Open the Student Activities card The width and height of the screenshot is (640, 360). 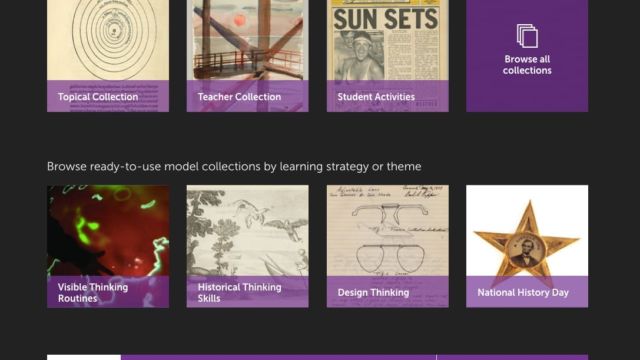[388, 56]
